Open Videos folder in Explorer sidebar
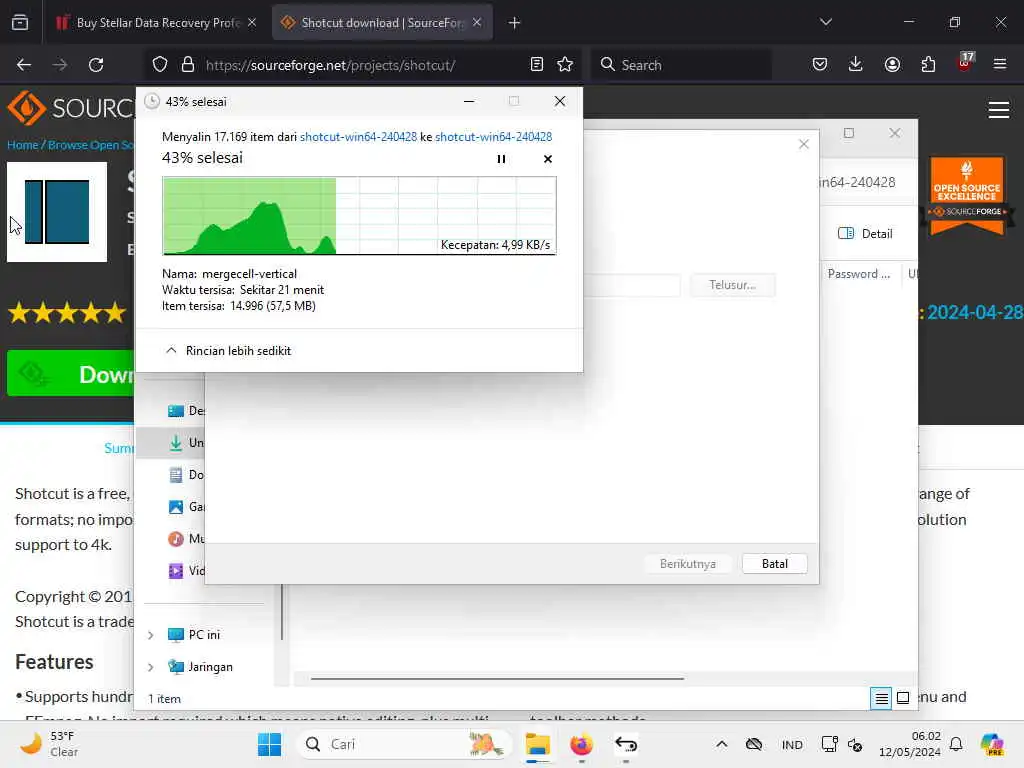The image size is (1024, 768). pyautogui.click(x=185, y=571)
